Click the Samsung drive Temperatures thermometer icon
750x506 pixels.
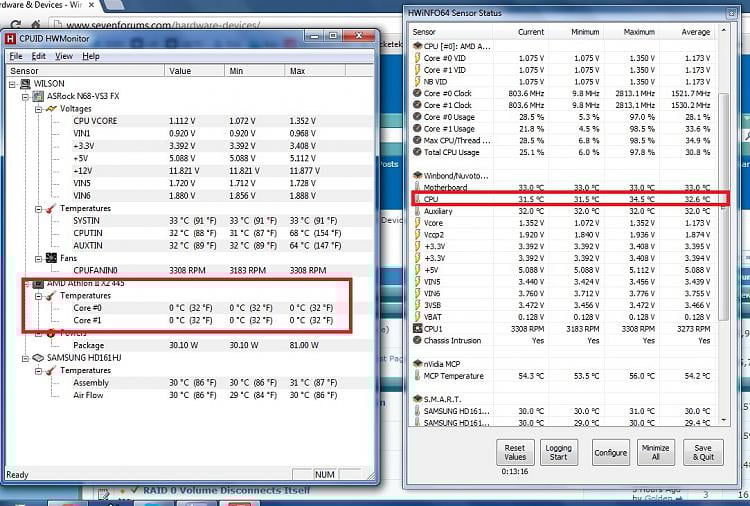coord(51,371)
